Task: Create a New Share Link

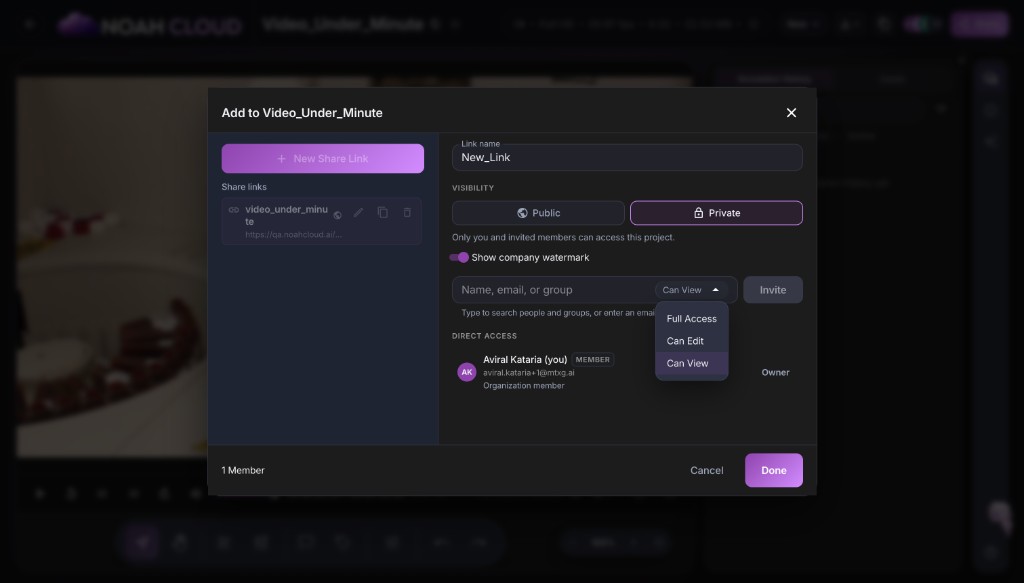Action: 323,159
